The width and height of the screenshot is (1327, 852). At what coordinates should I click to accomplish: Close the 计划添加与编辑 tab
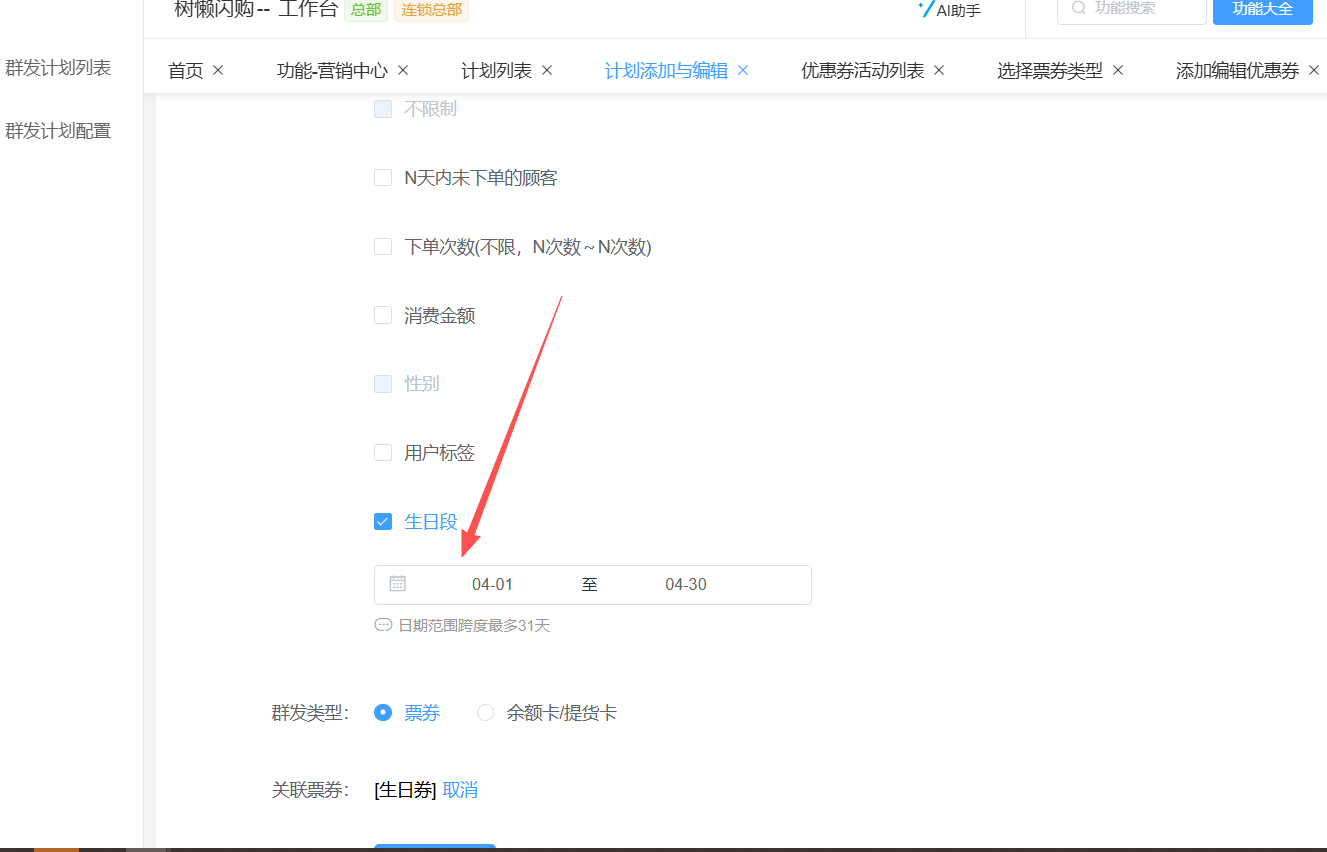pos(743,70)
